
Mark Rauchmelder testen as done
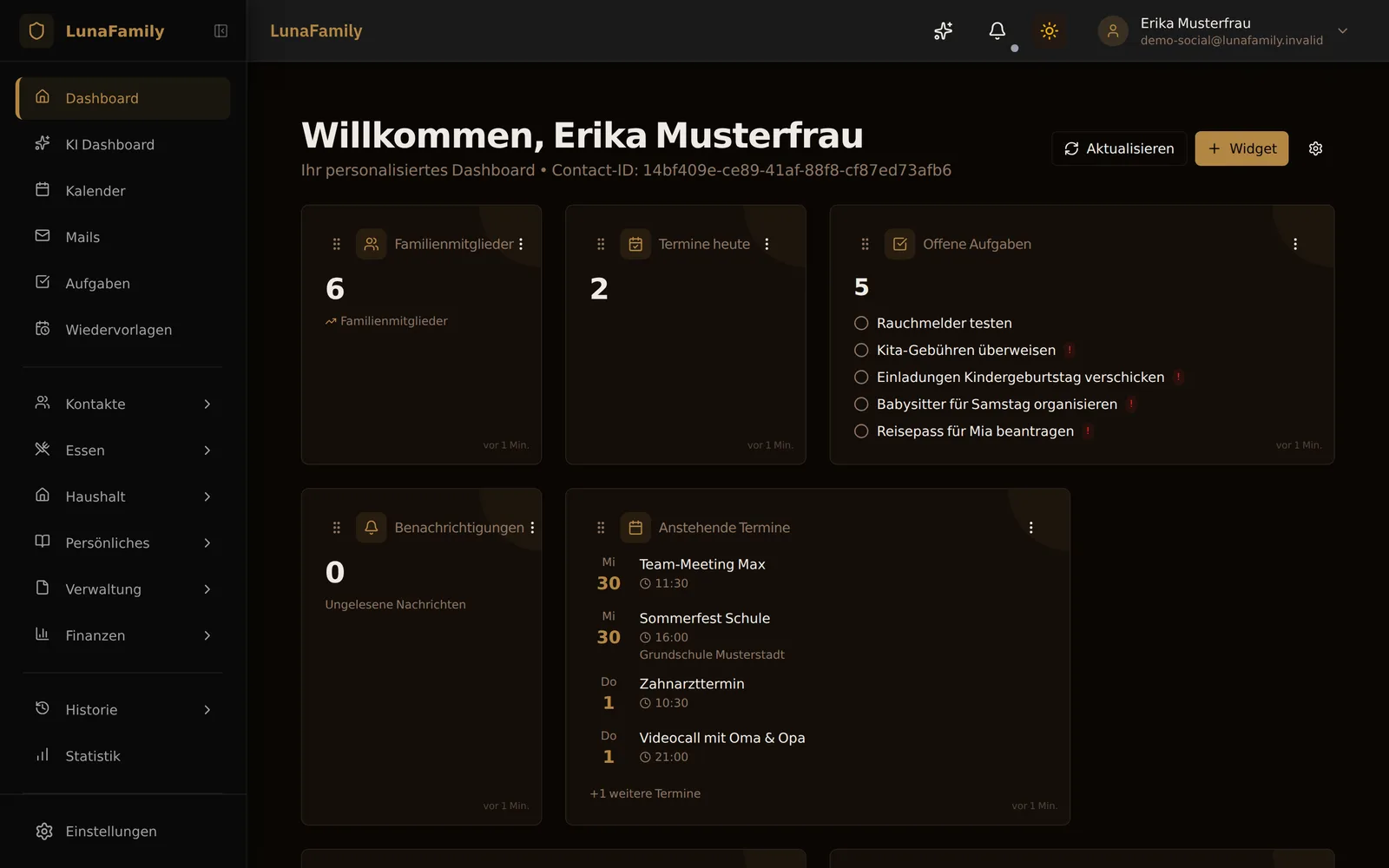[861, 323]
